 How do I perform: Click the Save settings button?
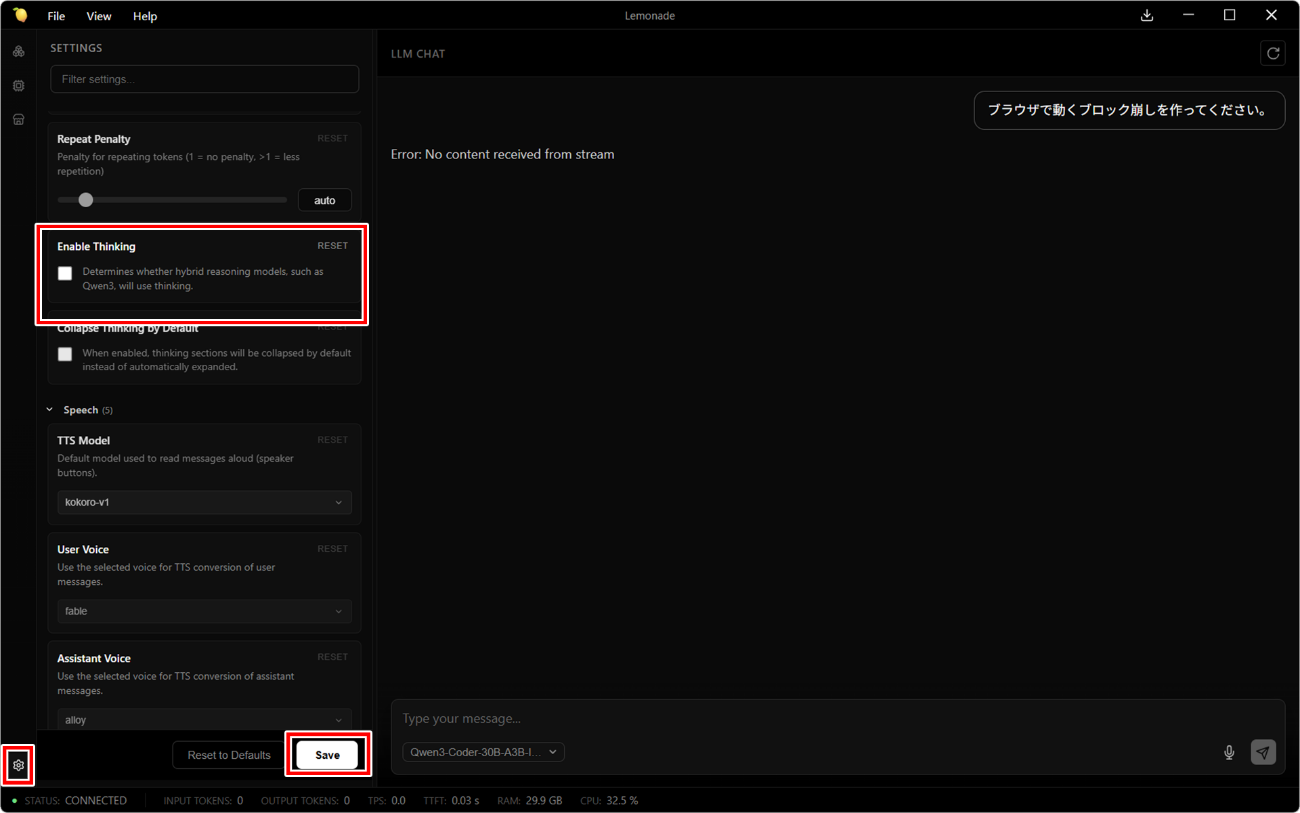(327, 755)
